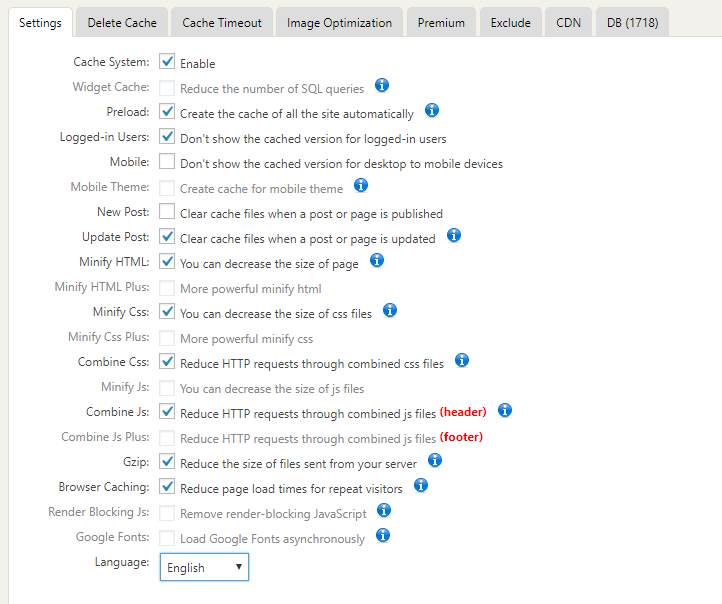Click the info icon for Mobile Theme
This screenshot has width=722, height=604.
(361, 186)
